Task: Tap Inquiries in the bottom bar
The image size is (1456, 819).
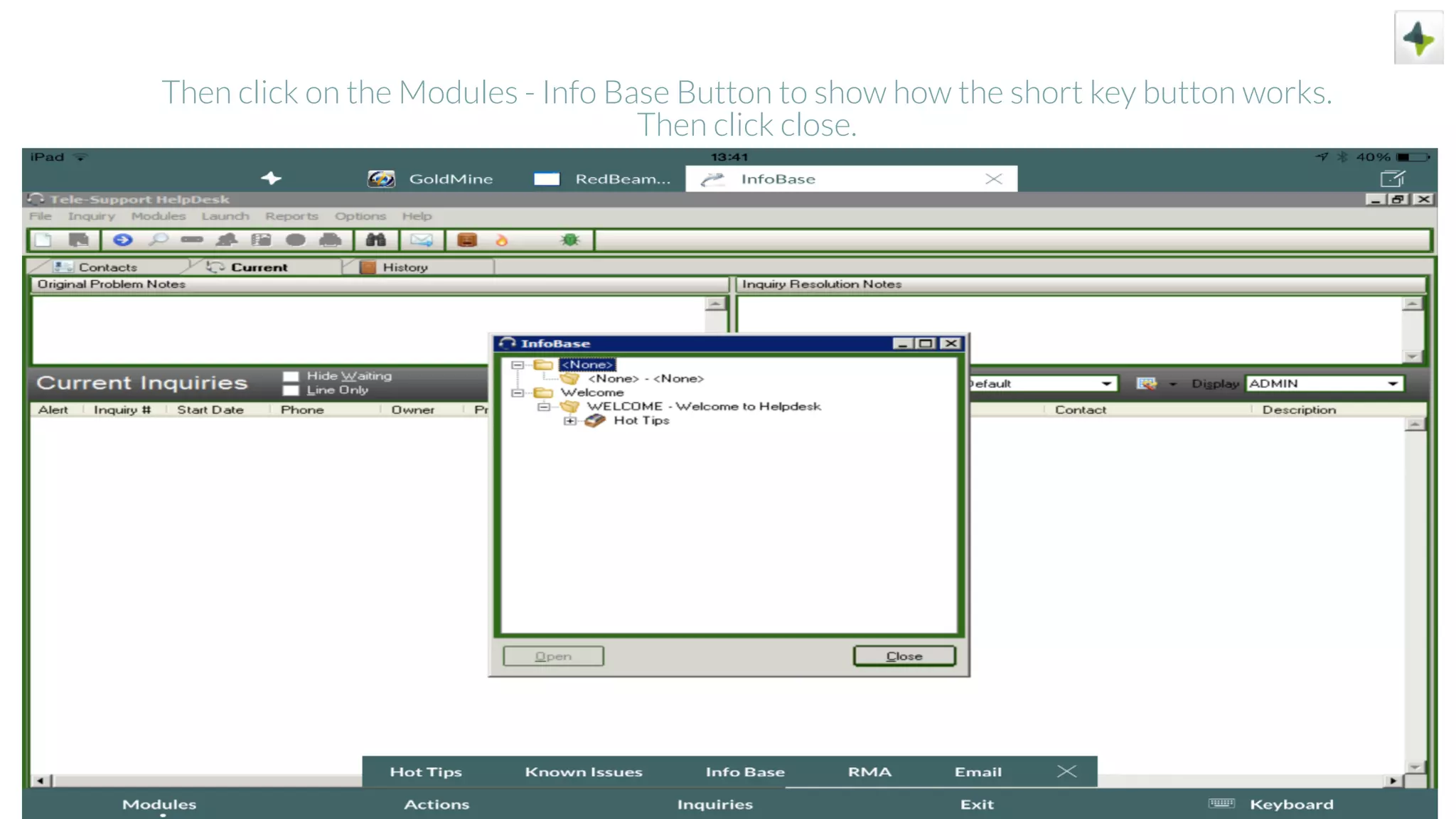Action: point(714,805)
